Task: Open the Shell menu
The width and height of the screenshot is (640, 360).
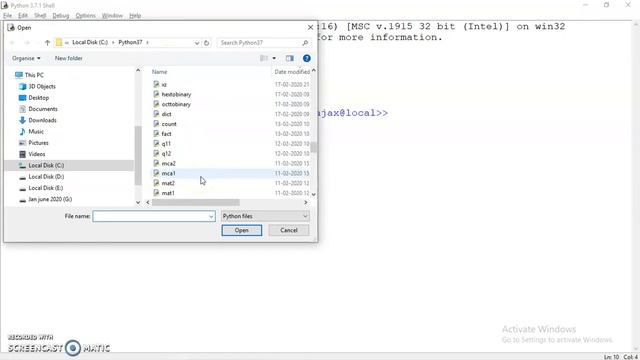Action: pos(40,16)
